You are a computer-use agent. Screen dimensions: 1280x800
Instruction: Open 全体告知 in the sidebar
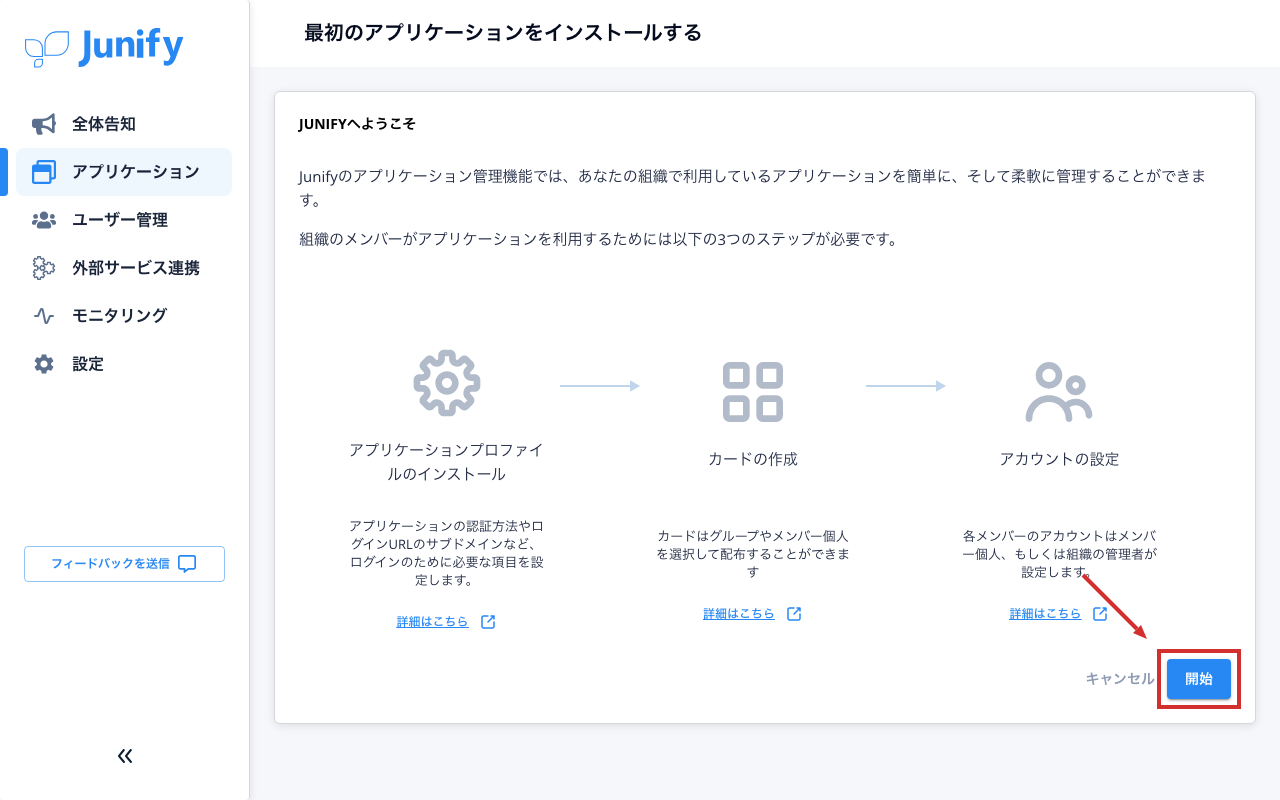click(124, 124)
